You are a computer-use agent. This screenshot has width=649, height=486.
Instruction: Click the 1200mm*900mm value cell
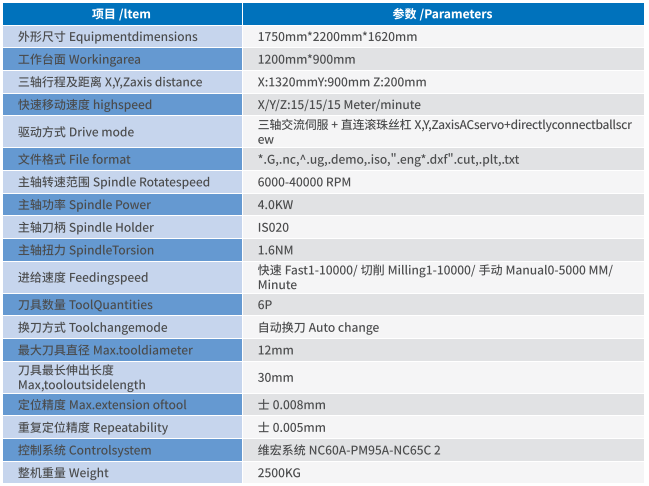click(306, 60)
